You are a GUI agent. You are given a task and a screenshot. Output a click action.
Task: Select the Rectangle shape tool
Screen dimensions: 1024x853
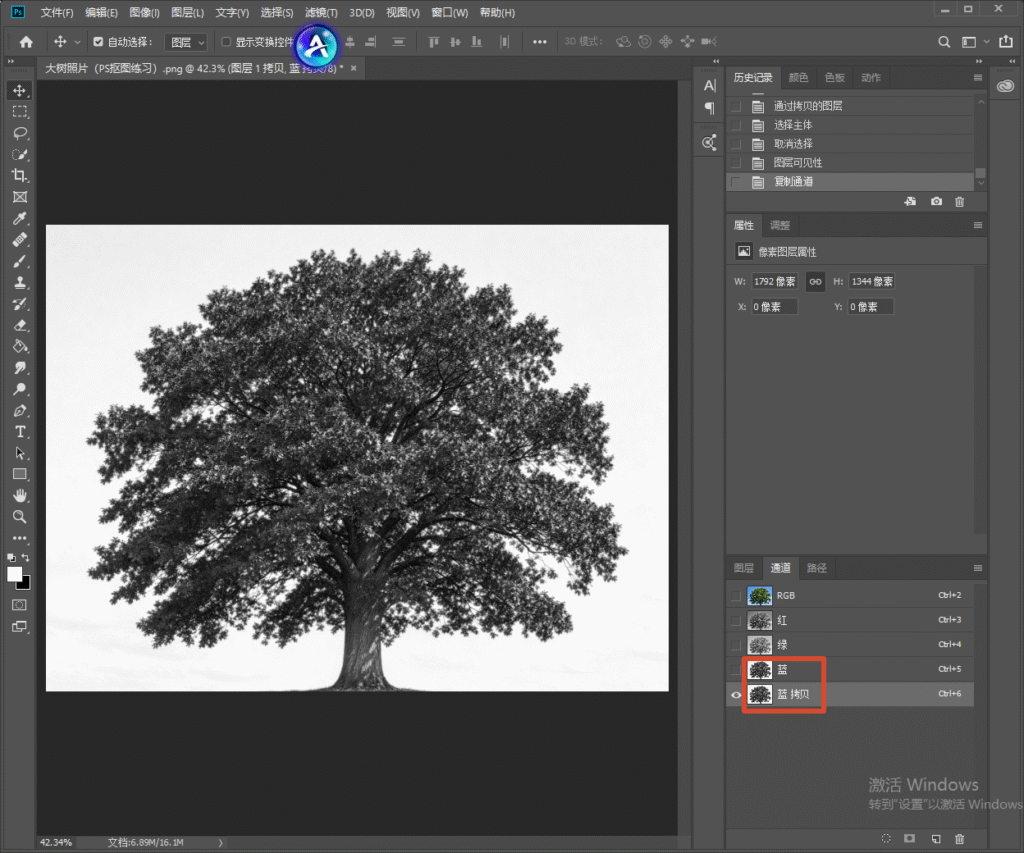(x=20, y=474)
